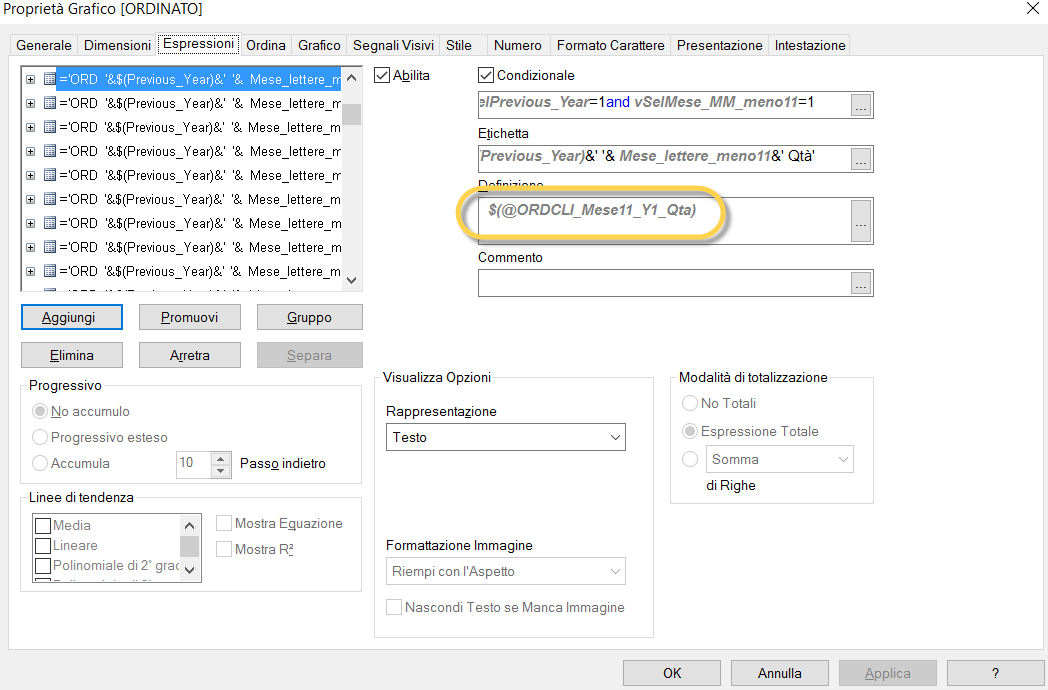Open expression editor for Condizionale field
The image size is (1048, 690).
861,104
